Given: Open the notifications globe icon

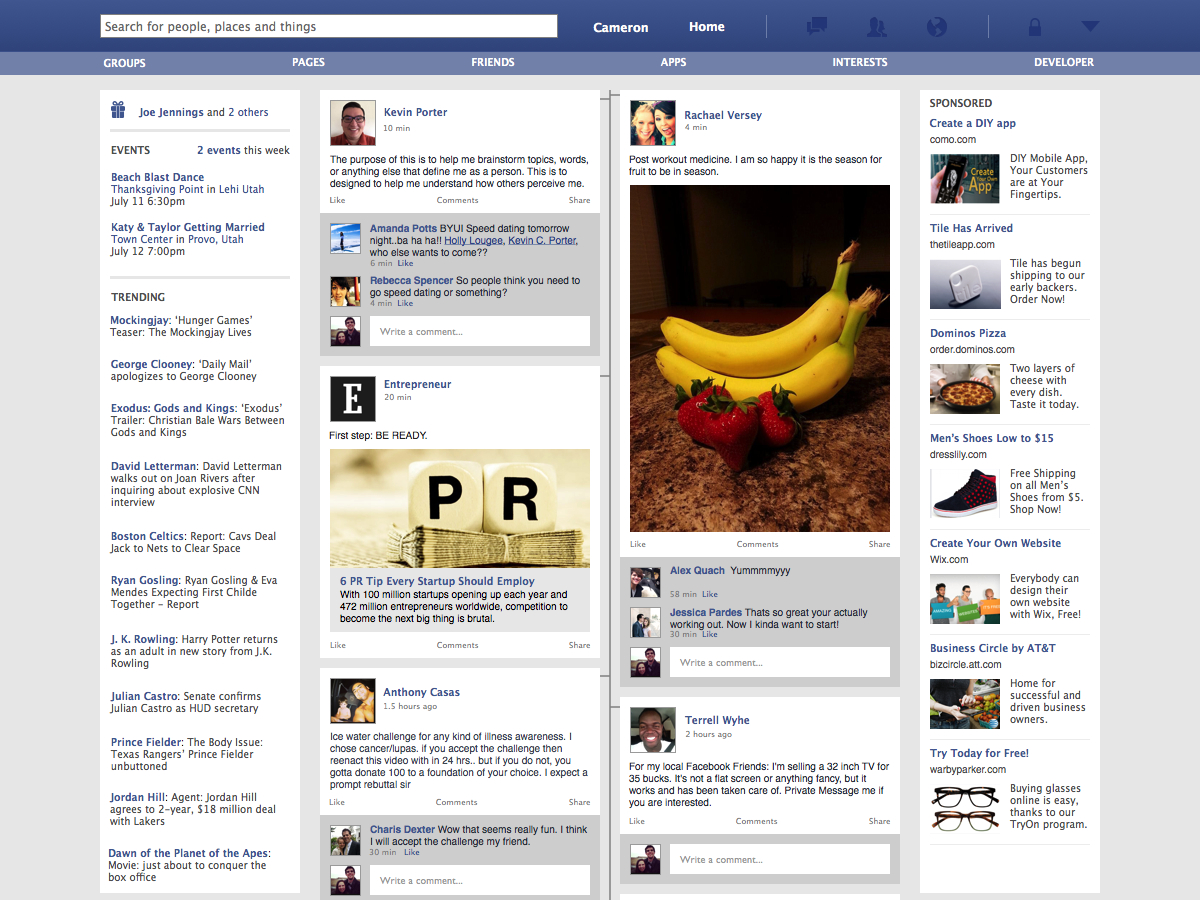Looking at the screenshot, I should [x=937, y=27].
